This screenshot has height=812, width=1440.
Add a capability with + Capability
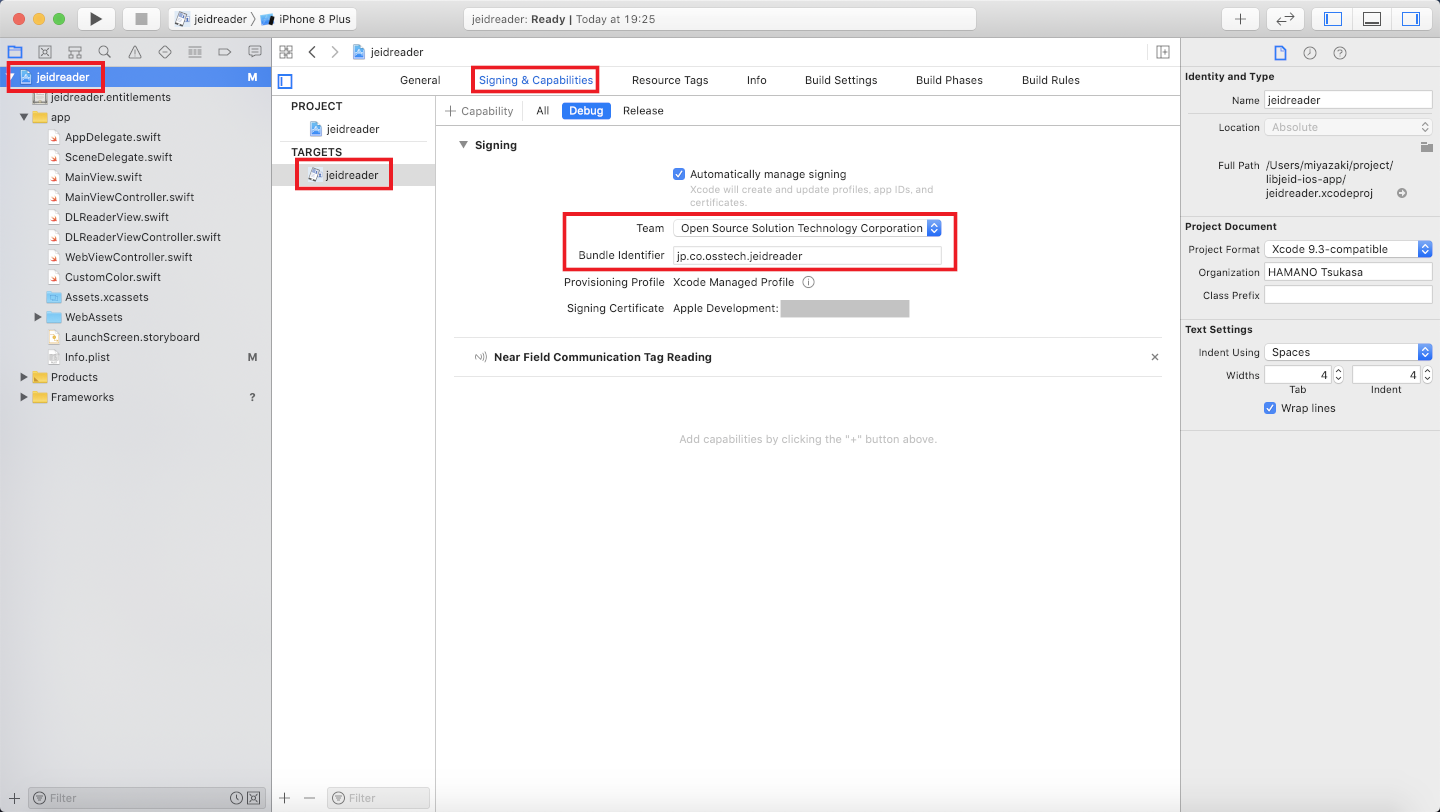479,111
